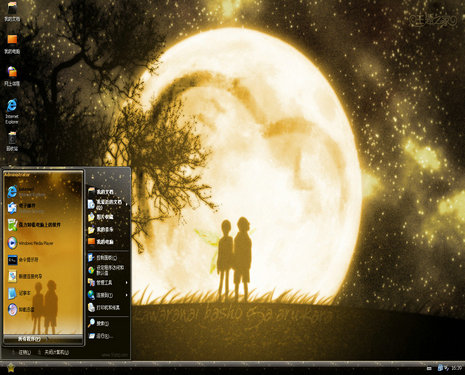Click the Recycle Bin desktop icon
This screenshot has height=375, width=465.
coord(12,141)
